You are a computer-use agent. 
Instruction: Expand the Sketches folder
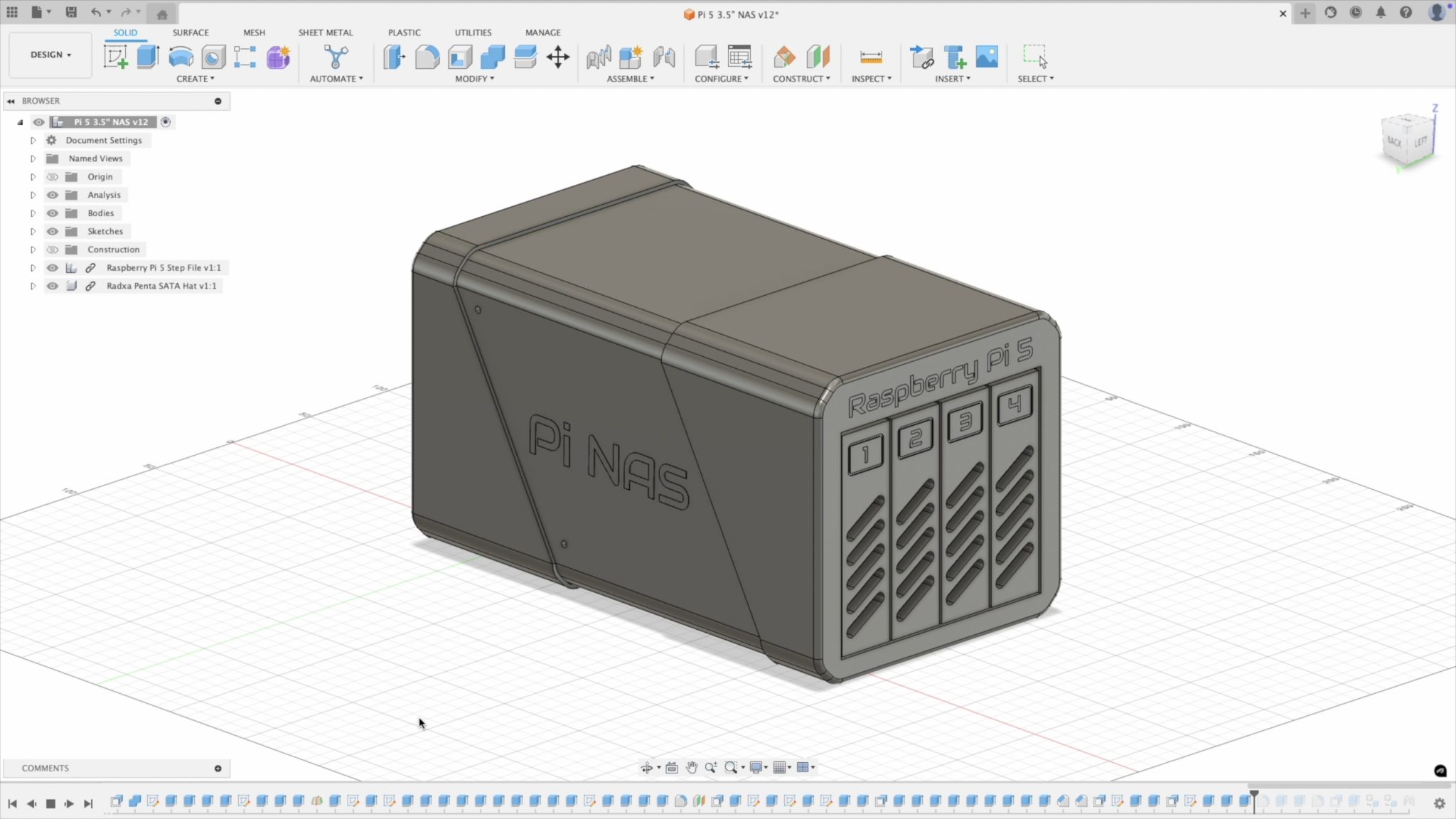click(x=33, y=231)
